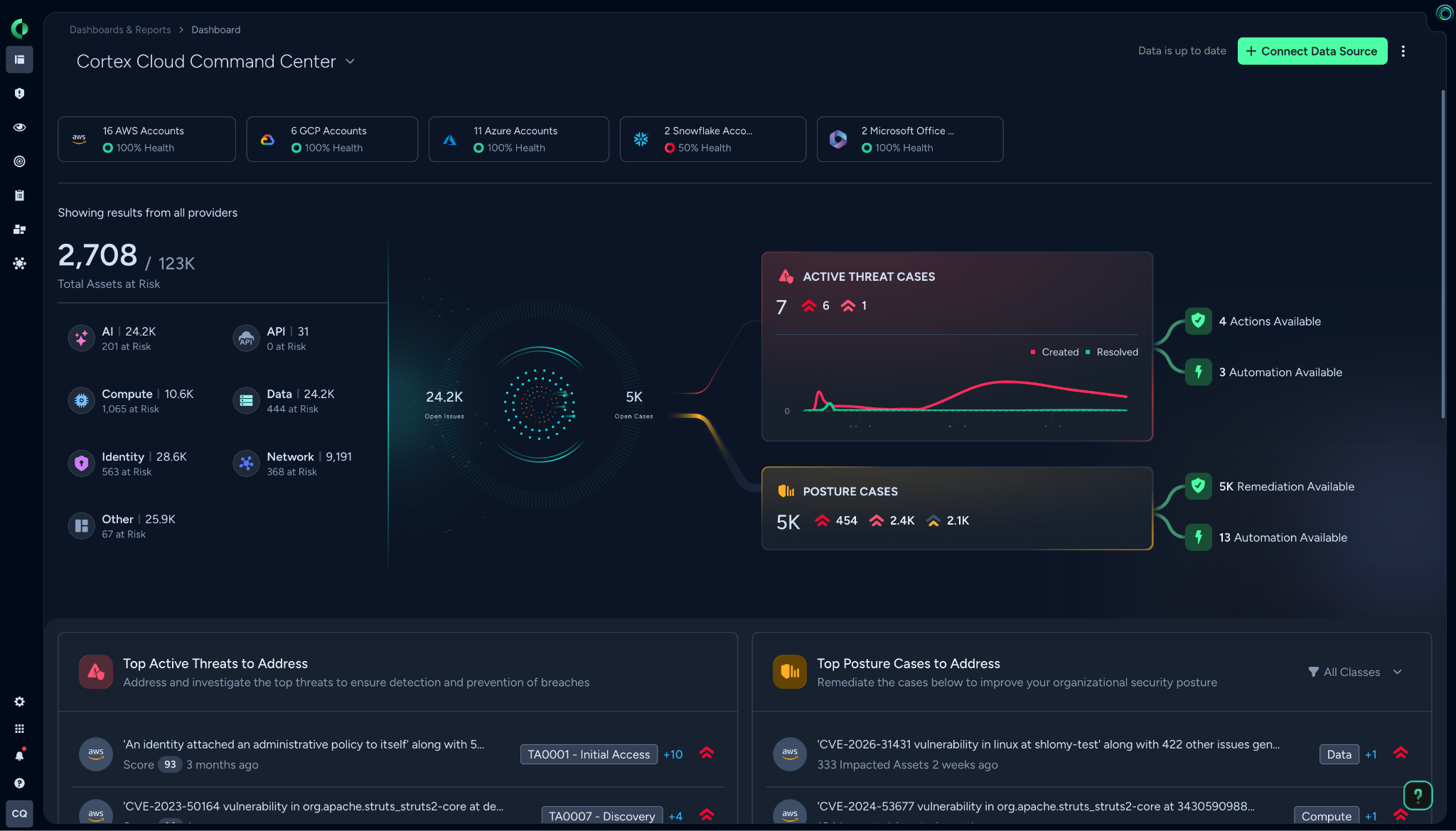Image resolution: width=1456 pixels, height=831 pixels.
Task: Select the Data asset category icon
Action: [x=246, y=401]
